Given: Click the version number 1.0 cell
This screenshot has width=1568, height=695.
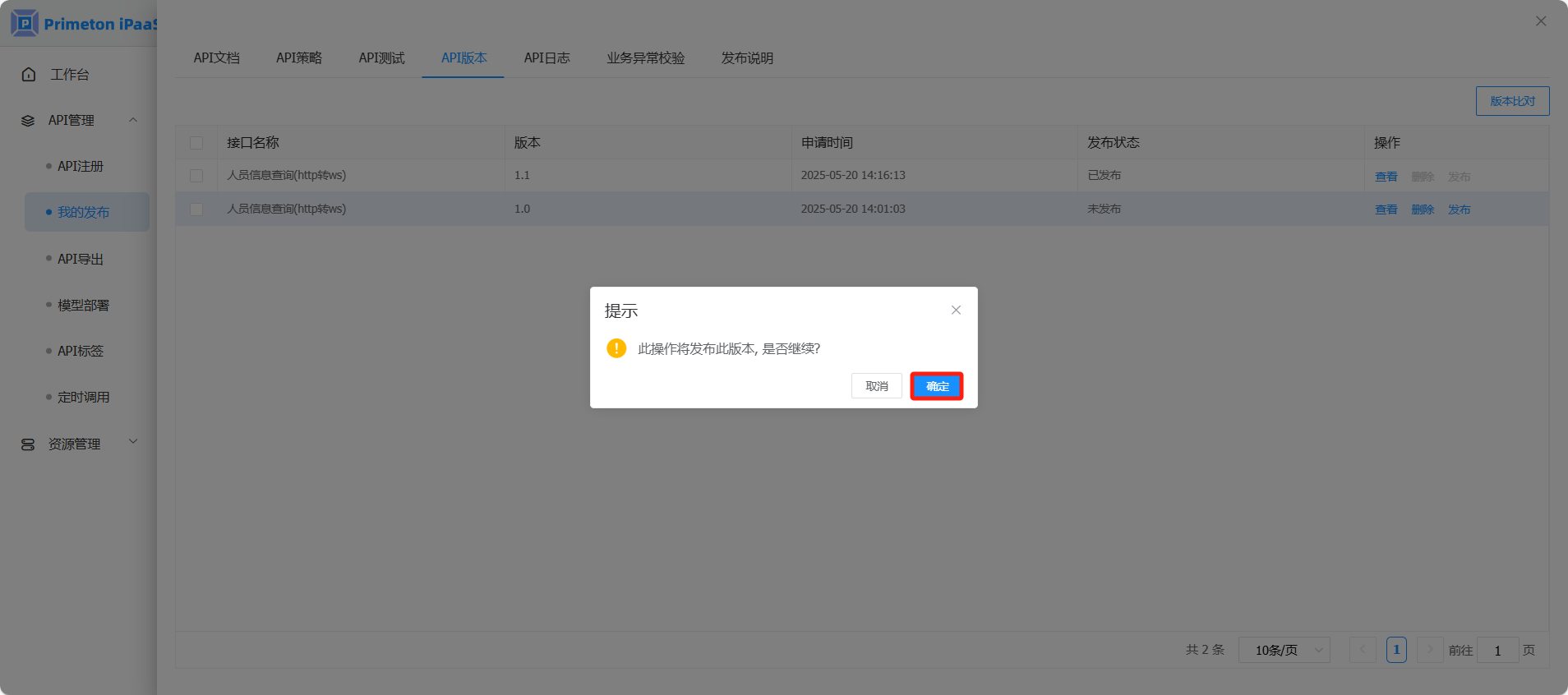Looking at the screenshot, I should (522, 209).
